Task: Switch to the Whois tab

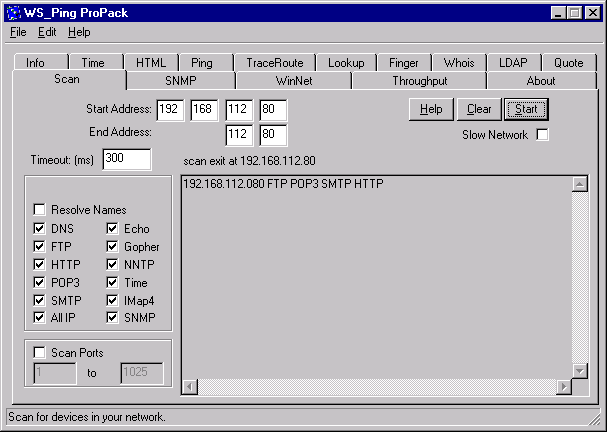Action: pos(459,63)
